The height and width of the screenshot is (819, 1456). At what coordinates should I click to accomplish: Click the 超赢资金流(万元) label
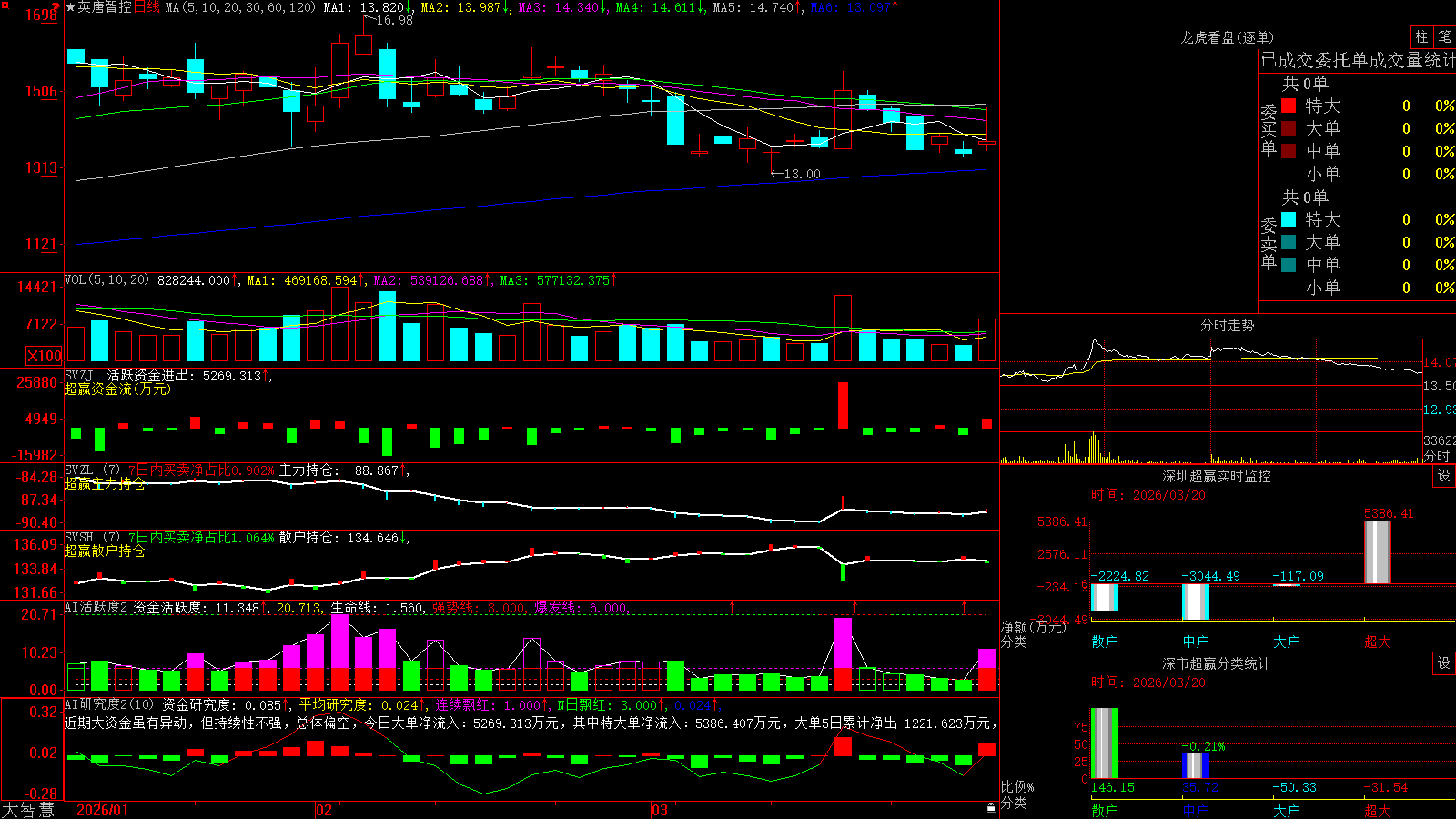(x=117, y=389)
